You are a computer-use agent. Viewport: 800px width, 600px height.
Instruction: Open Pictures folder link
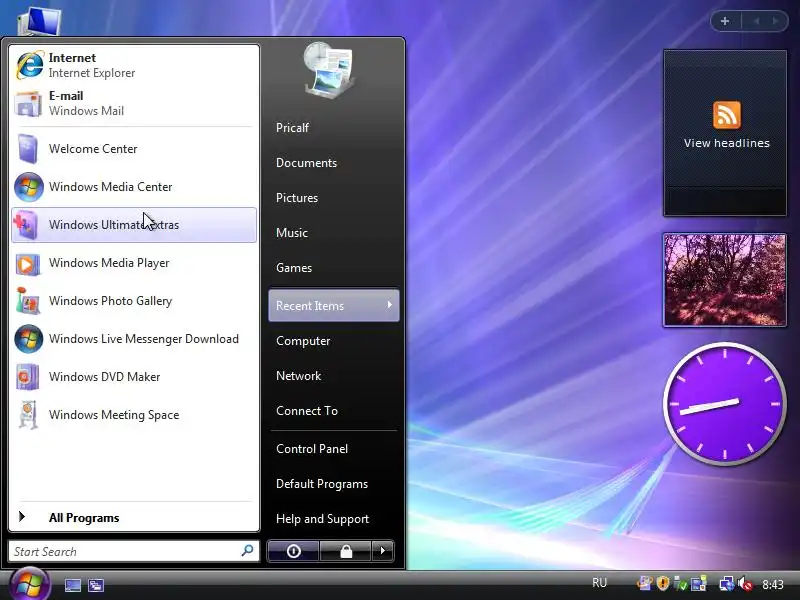[x=297, y=198]
